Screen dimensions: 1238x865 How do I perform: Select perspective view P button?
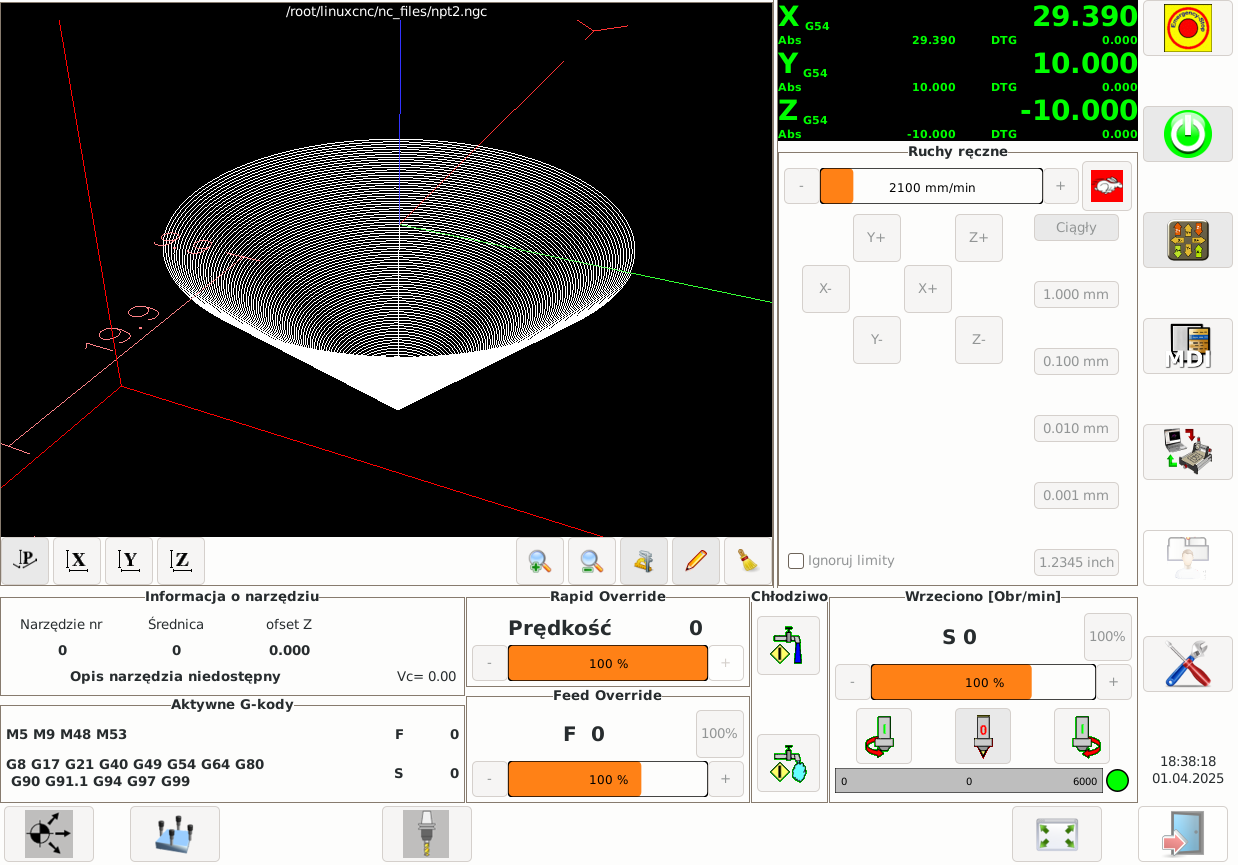click(x=25, y=561)
